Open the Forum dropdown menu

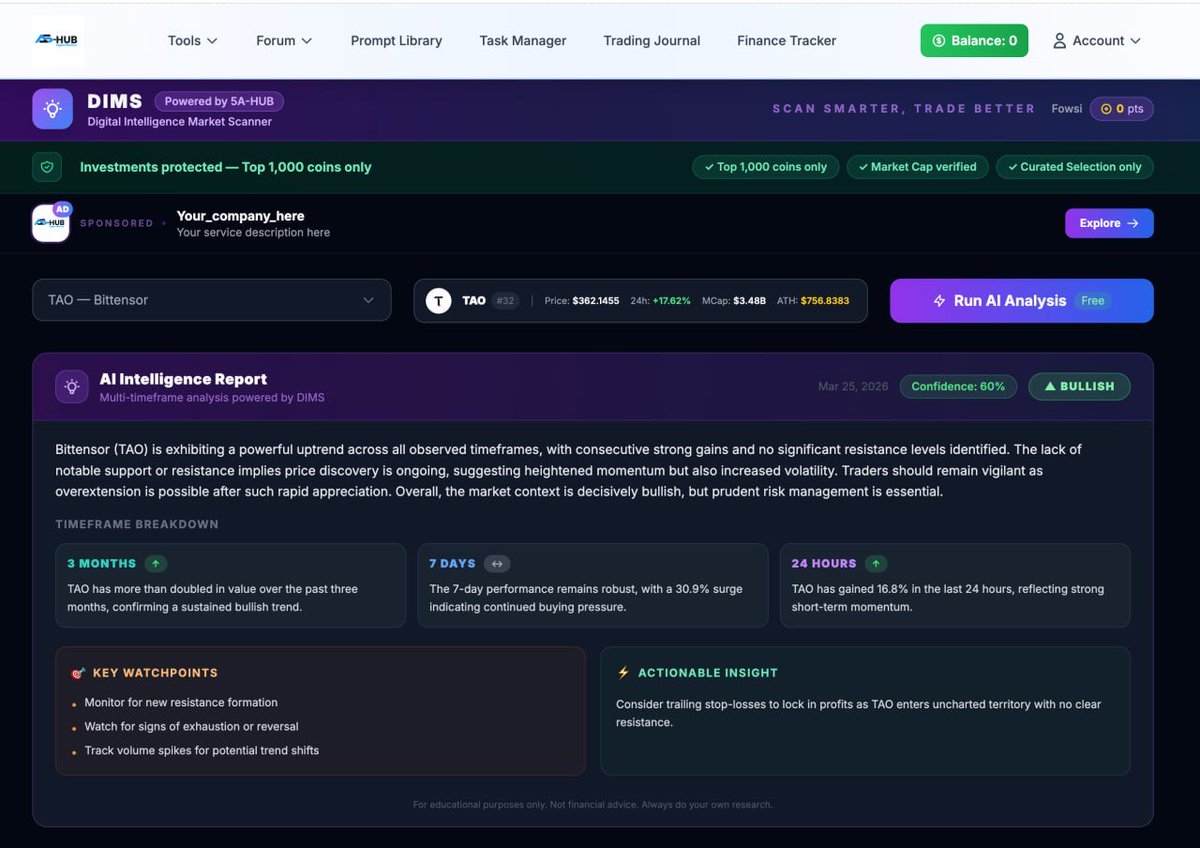point(284,41)
